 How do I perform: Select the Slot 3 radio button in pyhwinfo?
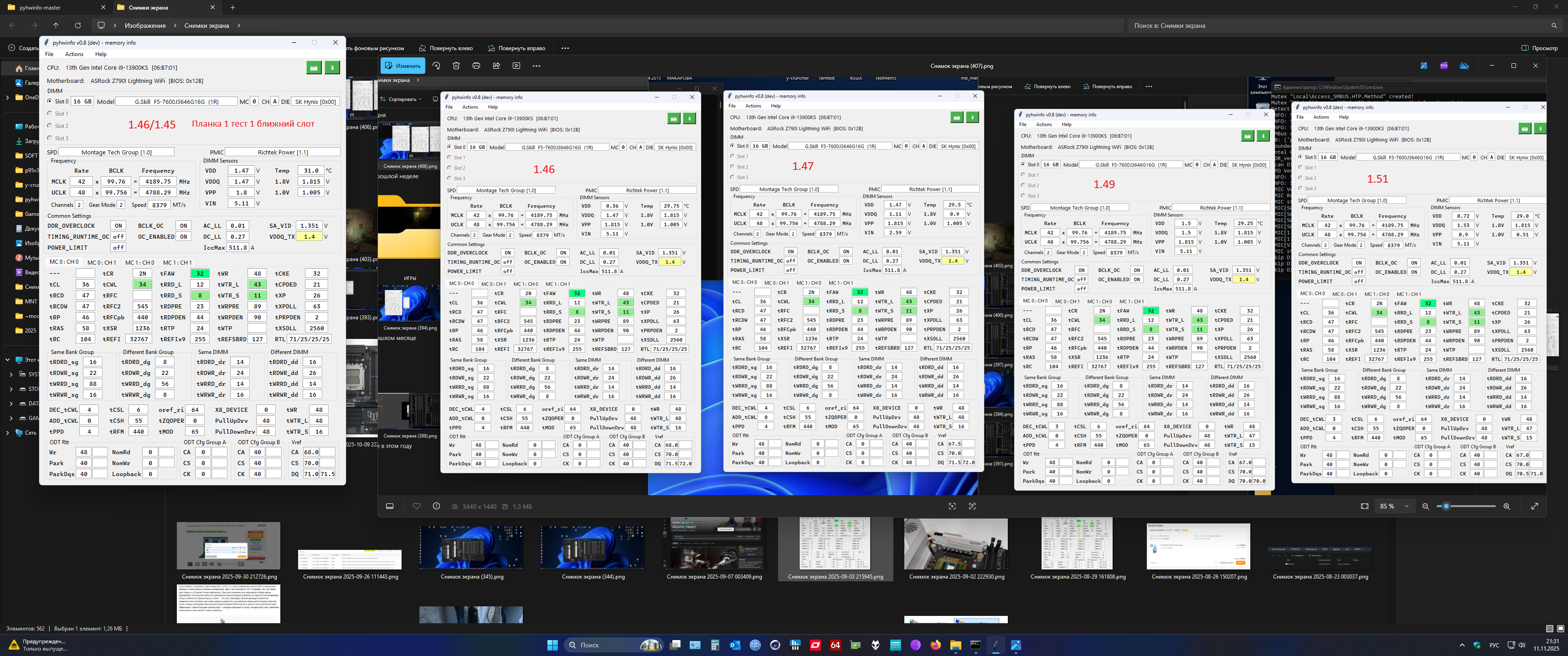50,138
